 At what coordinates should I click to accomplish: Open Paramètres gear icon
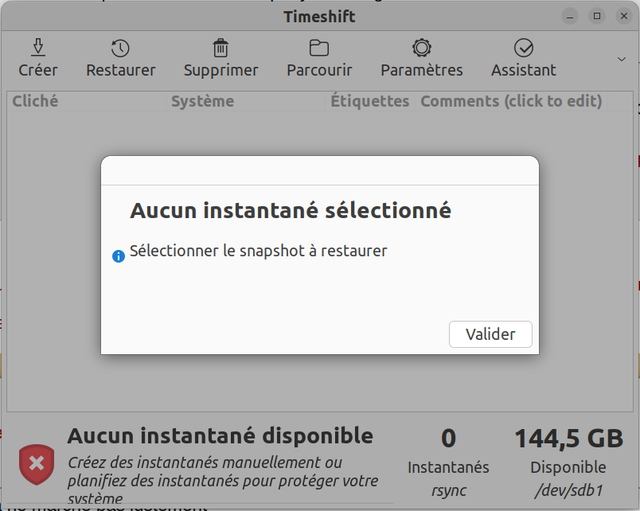(422, 48)
